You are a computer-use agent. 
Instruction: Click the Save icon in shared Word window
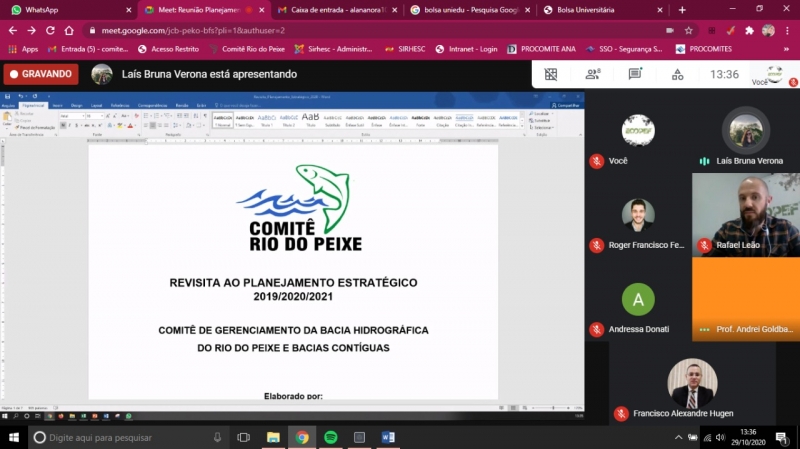point(8,96)
